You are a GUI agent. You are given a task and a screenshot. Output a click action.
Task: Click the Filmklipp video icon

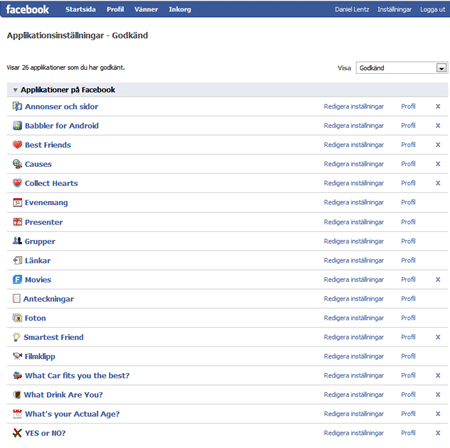(17, 356)
